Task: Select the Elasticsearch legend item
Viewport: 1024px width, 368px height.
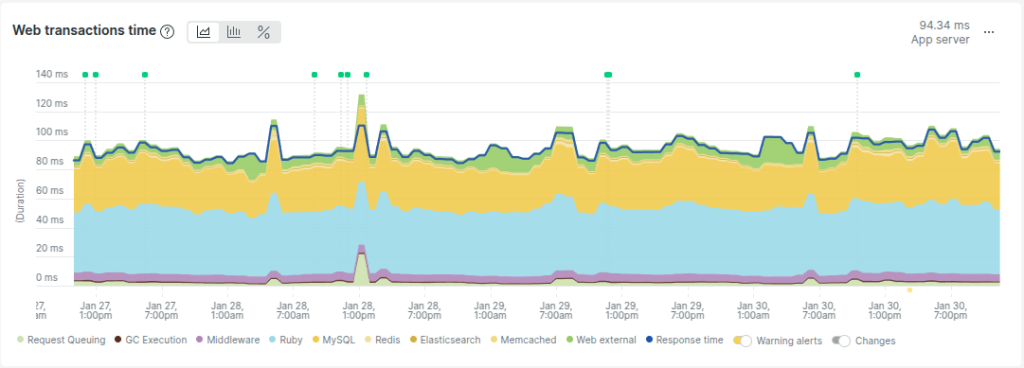Action: 445,340
